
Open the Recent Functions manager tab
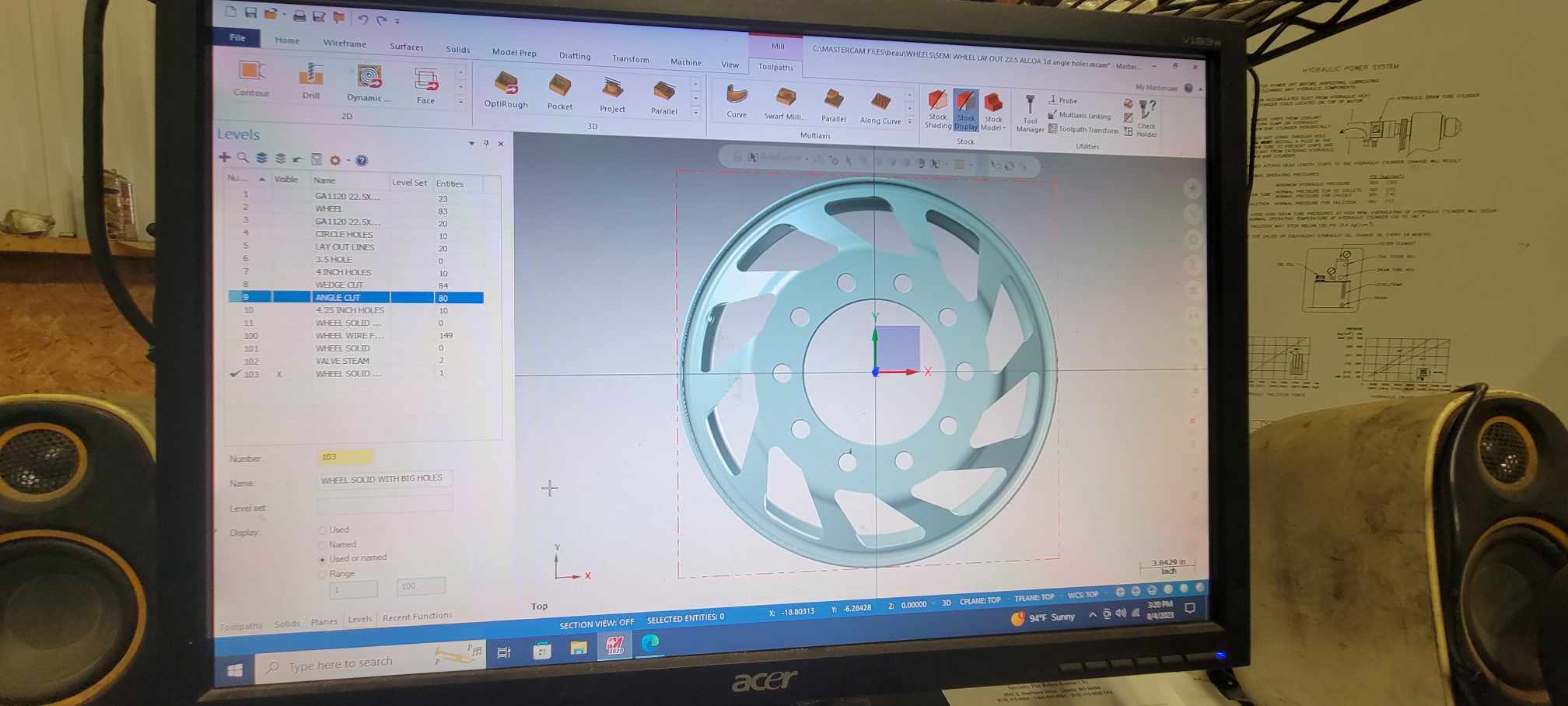tap(417, 617)
